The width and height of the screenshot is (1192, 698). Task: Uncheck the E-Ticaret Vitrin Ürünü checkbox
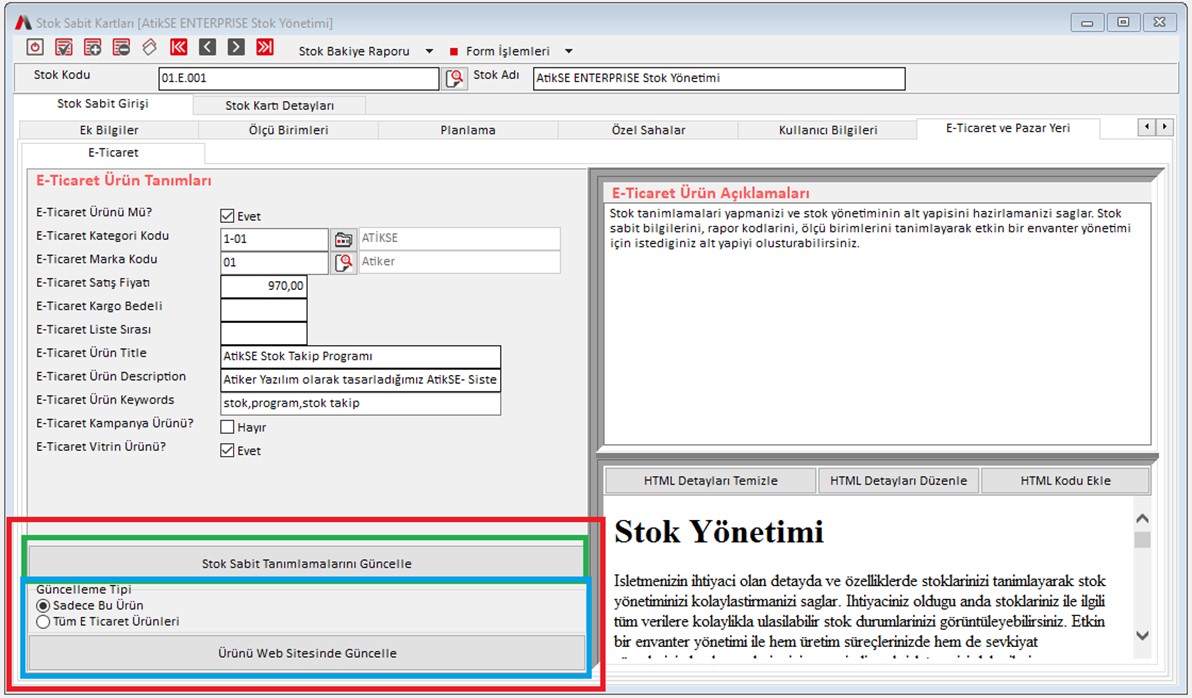(x=227, y=451)
